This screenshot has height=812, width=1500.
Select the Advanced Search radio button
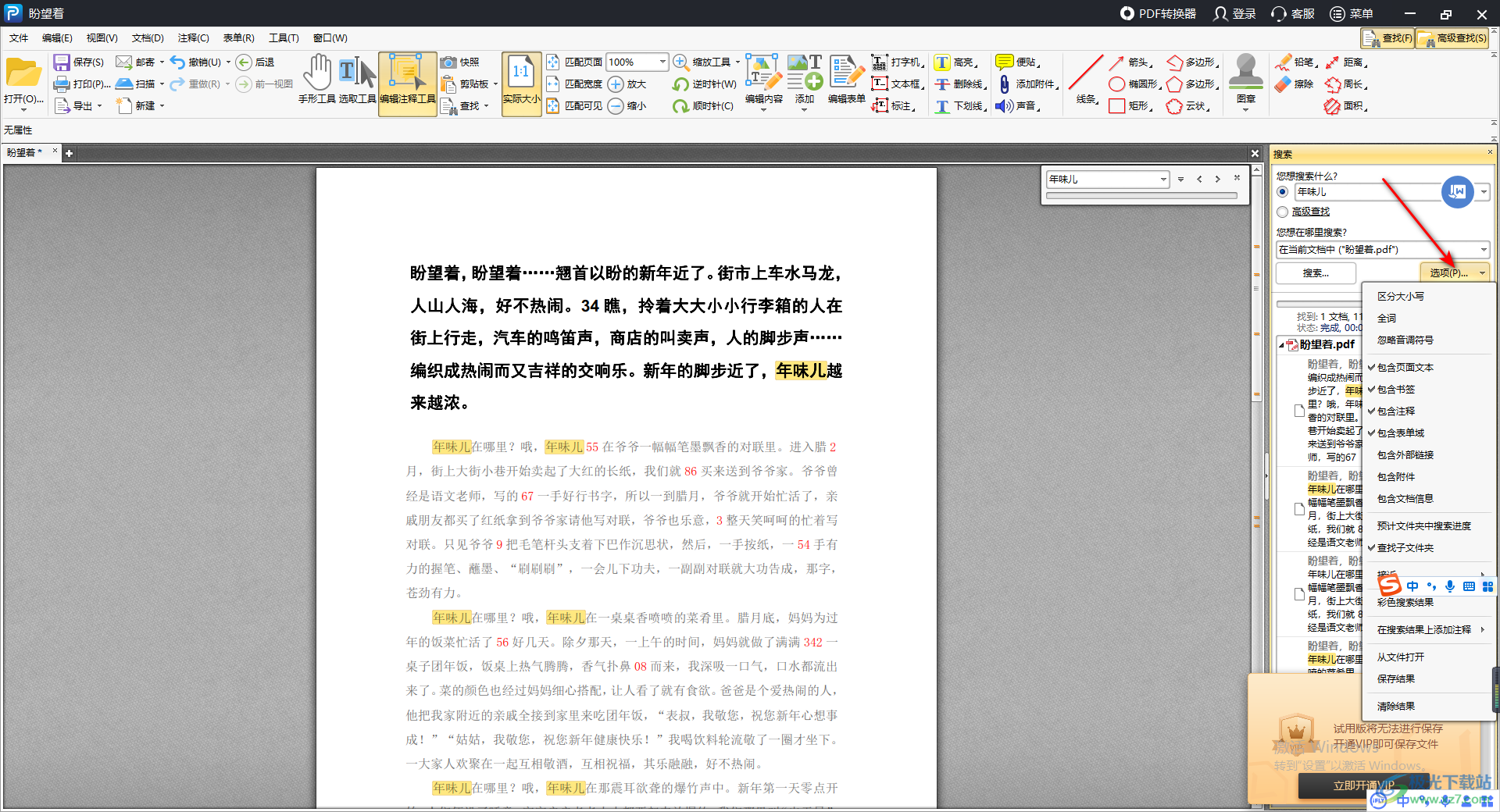point(1282,212)
